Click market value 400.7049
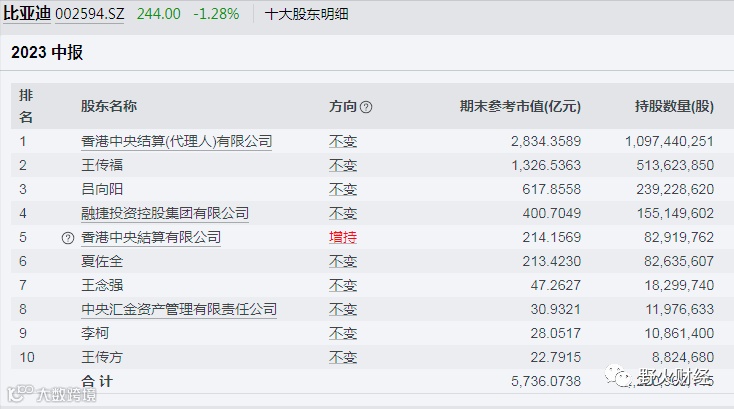Image resolution: width=734 pixels, height=409 pixels. (551, 213)
